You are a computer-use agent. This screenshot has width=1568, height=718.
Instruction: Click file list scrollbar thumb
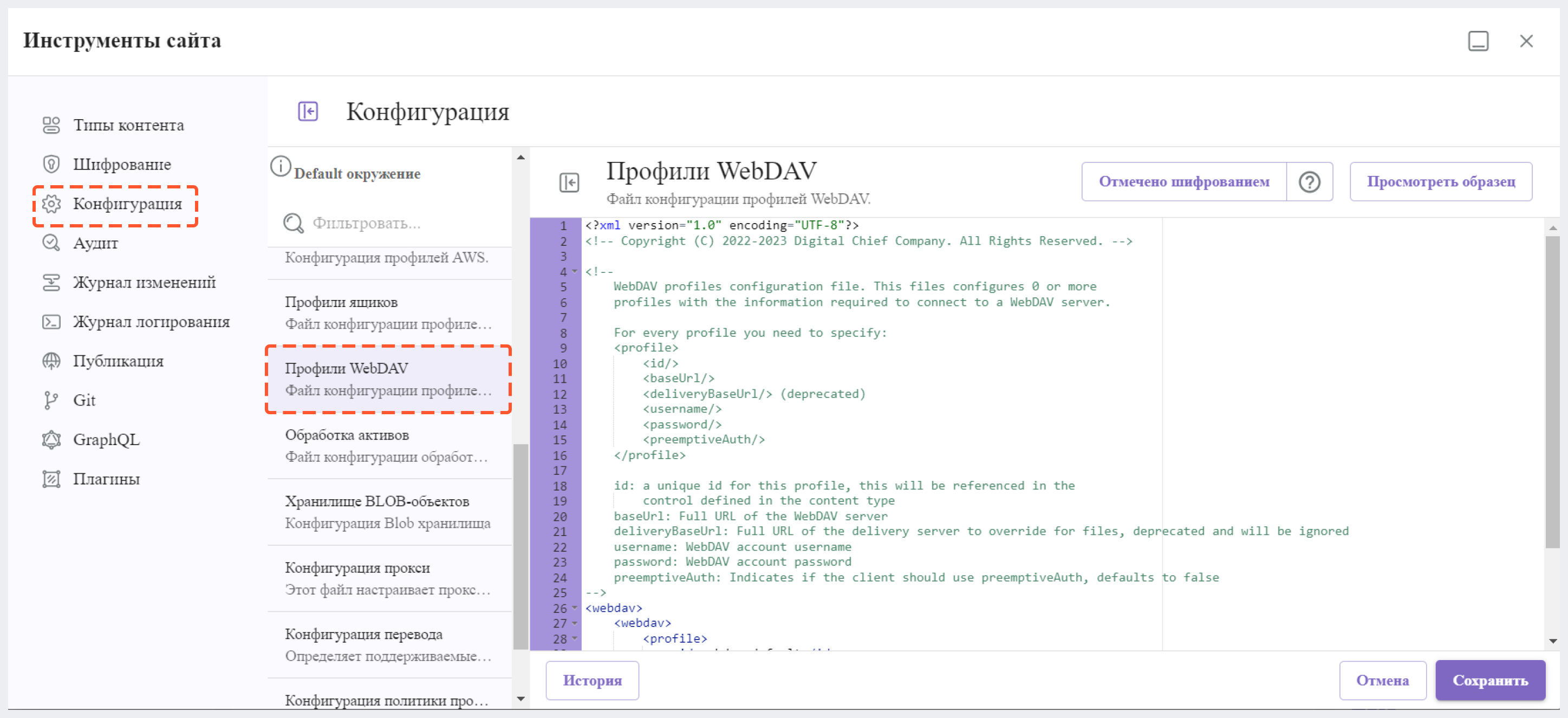(521, 546)
